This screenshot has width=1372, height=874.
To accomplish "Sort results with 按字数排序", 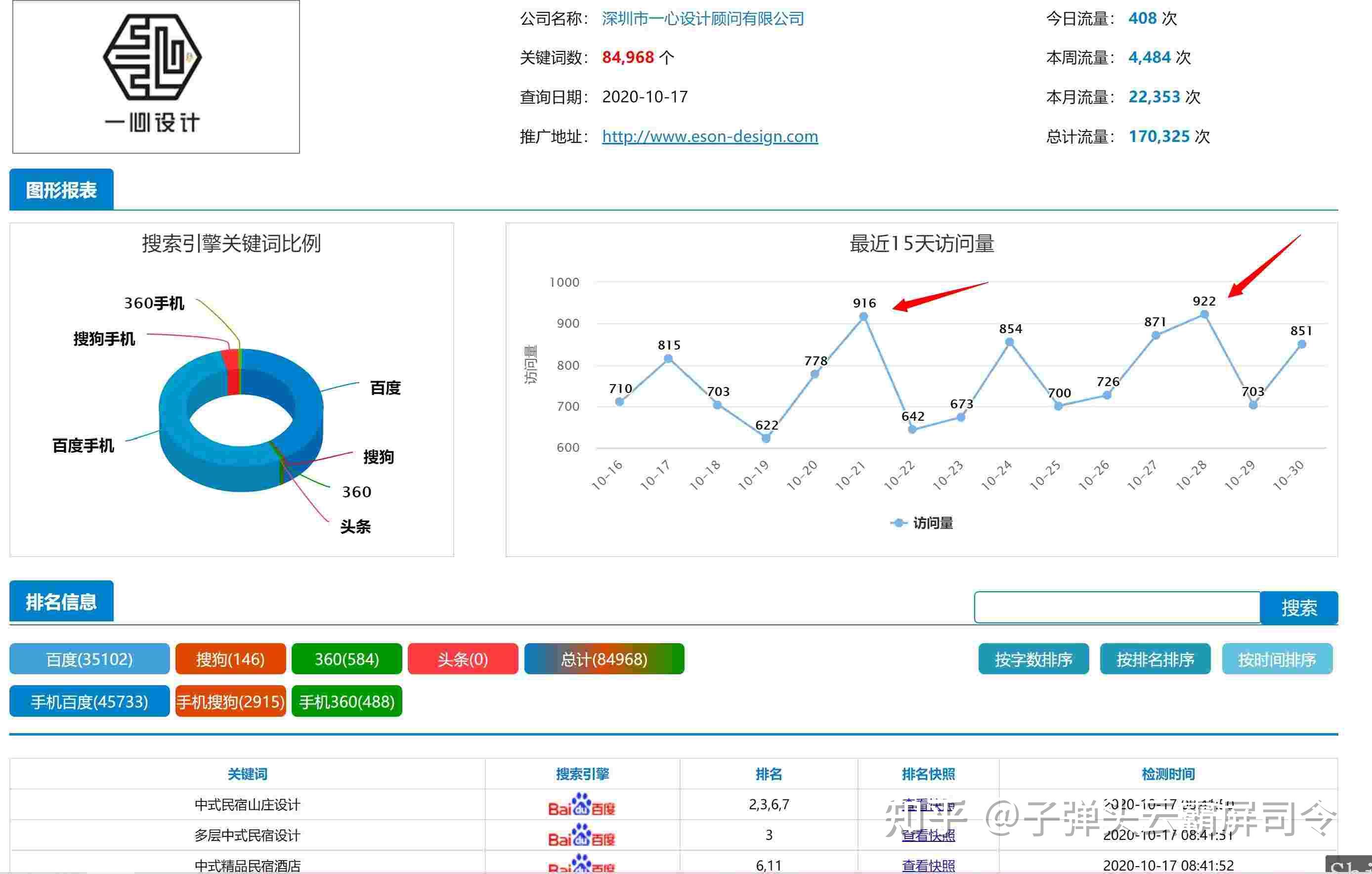I will point(1033,659).
